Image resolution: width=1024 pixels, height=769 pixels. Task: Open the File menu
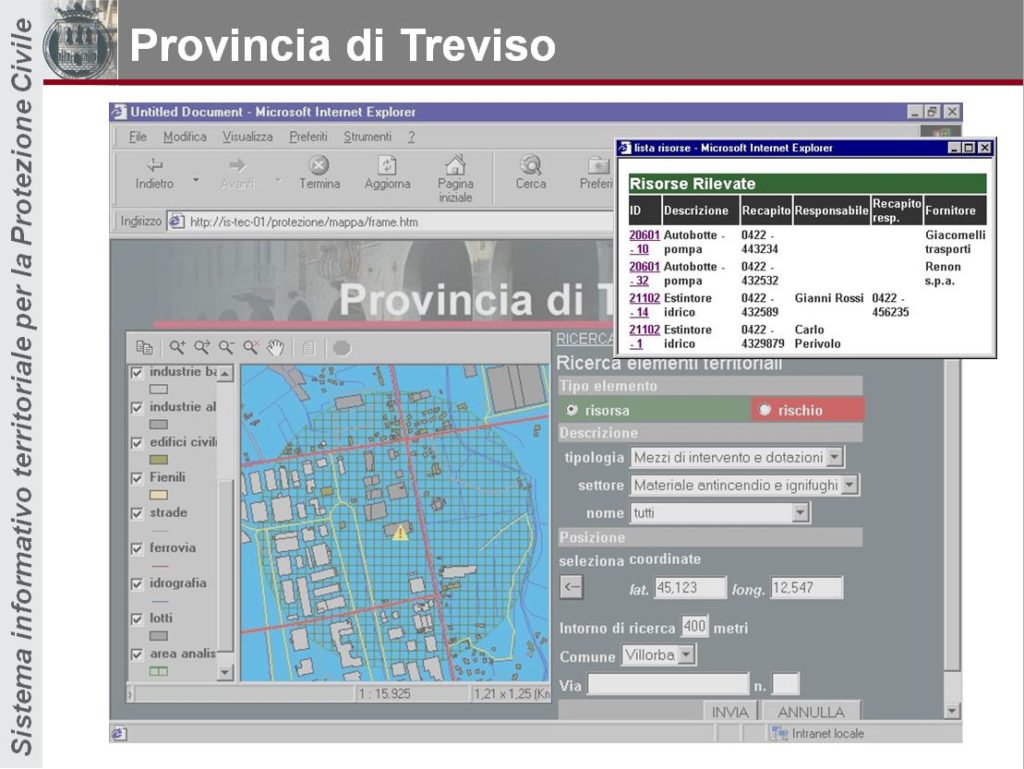(138, 137)
